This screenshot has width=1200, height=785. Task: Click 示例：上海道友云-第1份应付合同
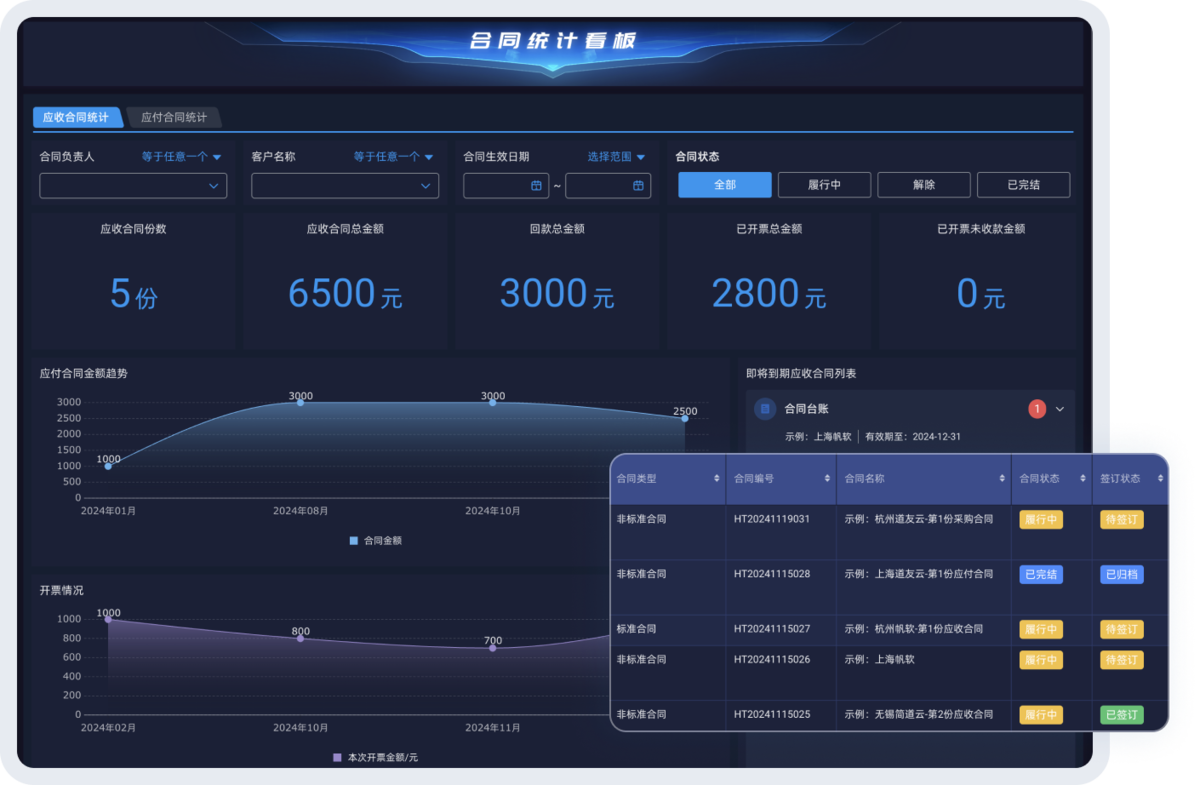coord(919,574)
